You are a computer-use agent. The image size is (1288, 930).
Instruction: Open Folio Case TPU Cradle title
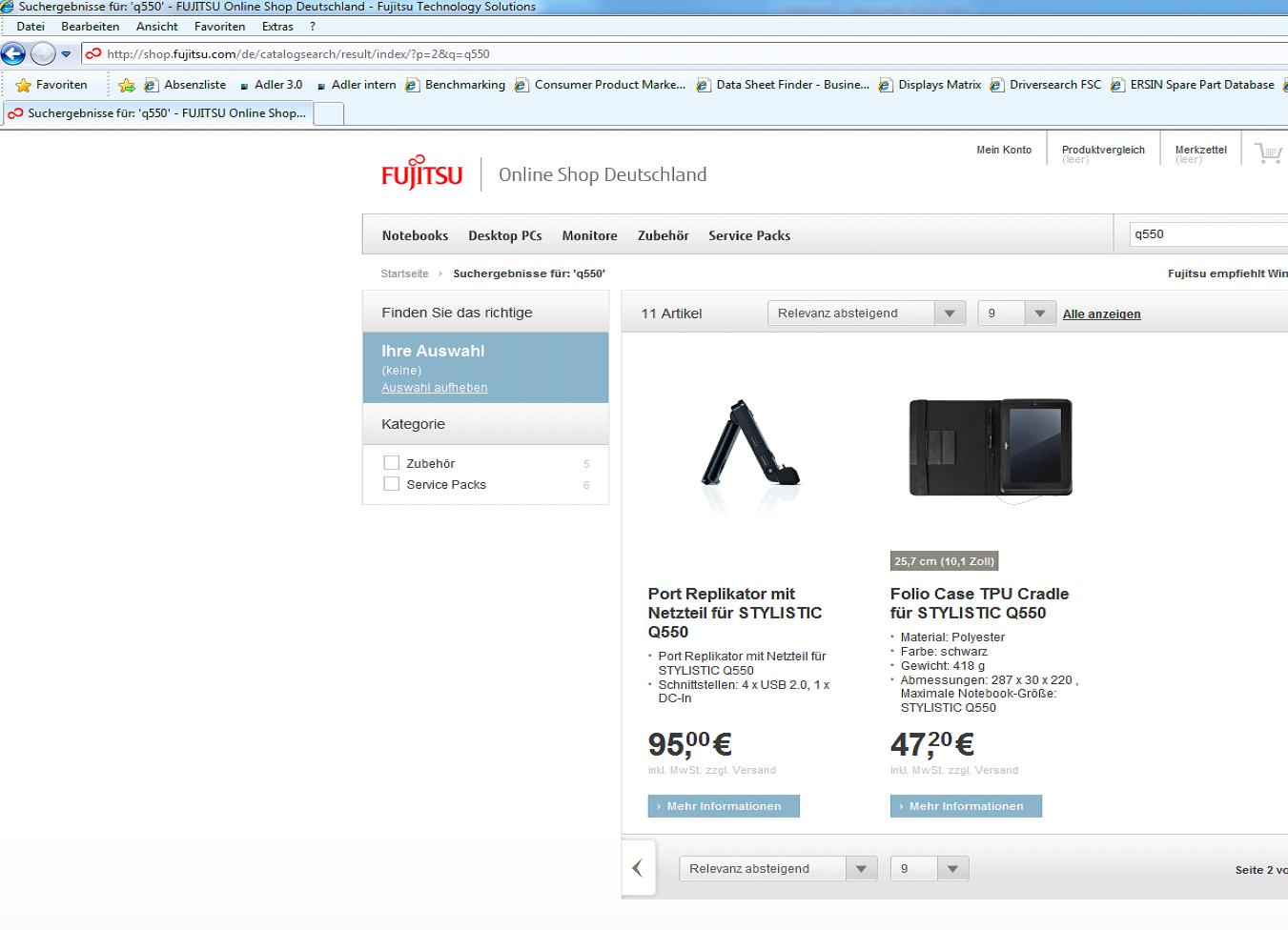click(979, 603)
